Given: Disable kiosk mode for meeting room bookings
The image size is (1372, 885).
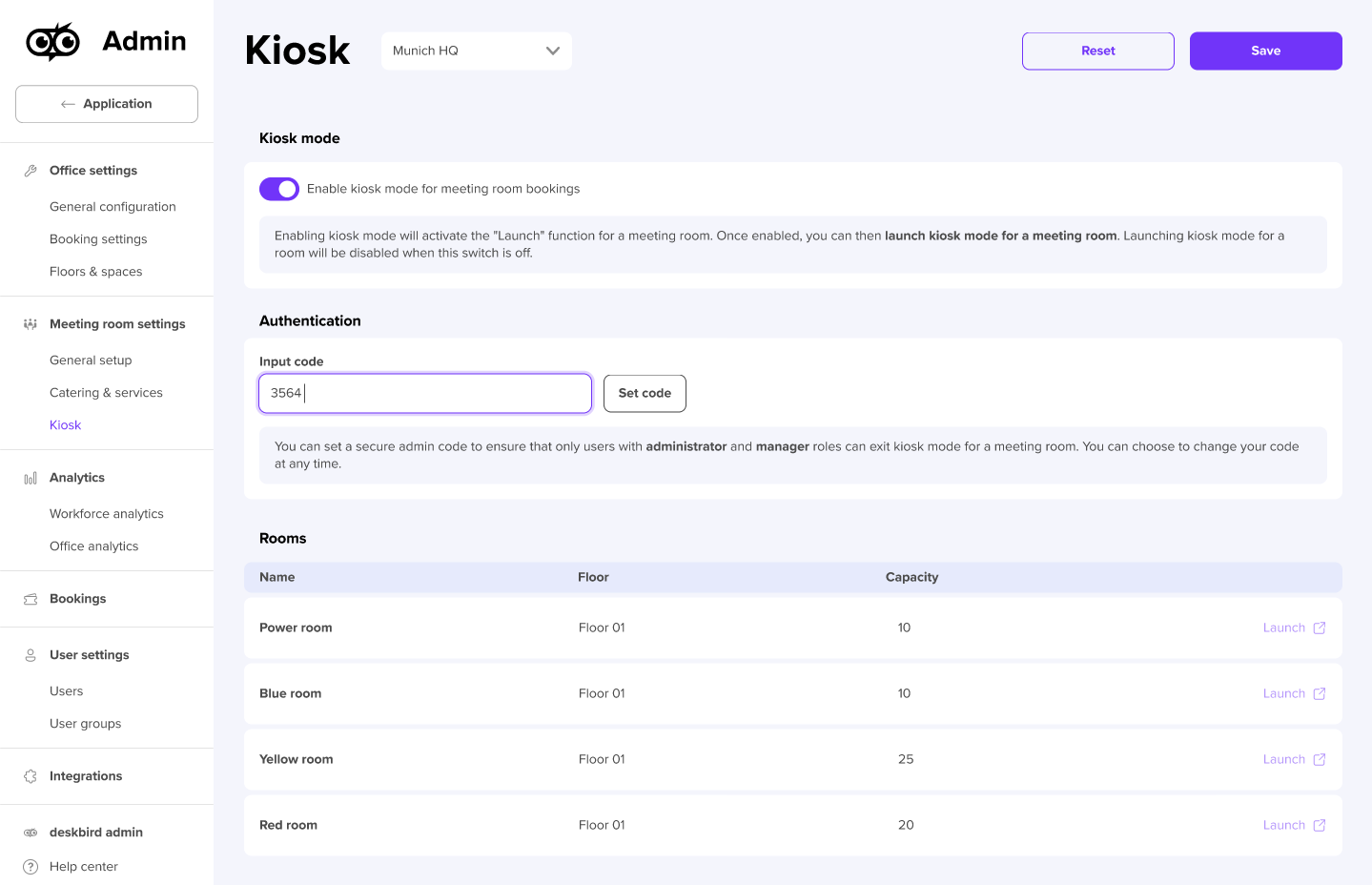Looking at the screenshot, I should pyautogui.click(x=278, y=188).
